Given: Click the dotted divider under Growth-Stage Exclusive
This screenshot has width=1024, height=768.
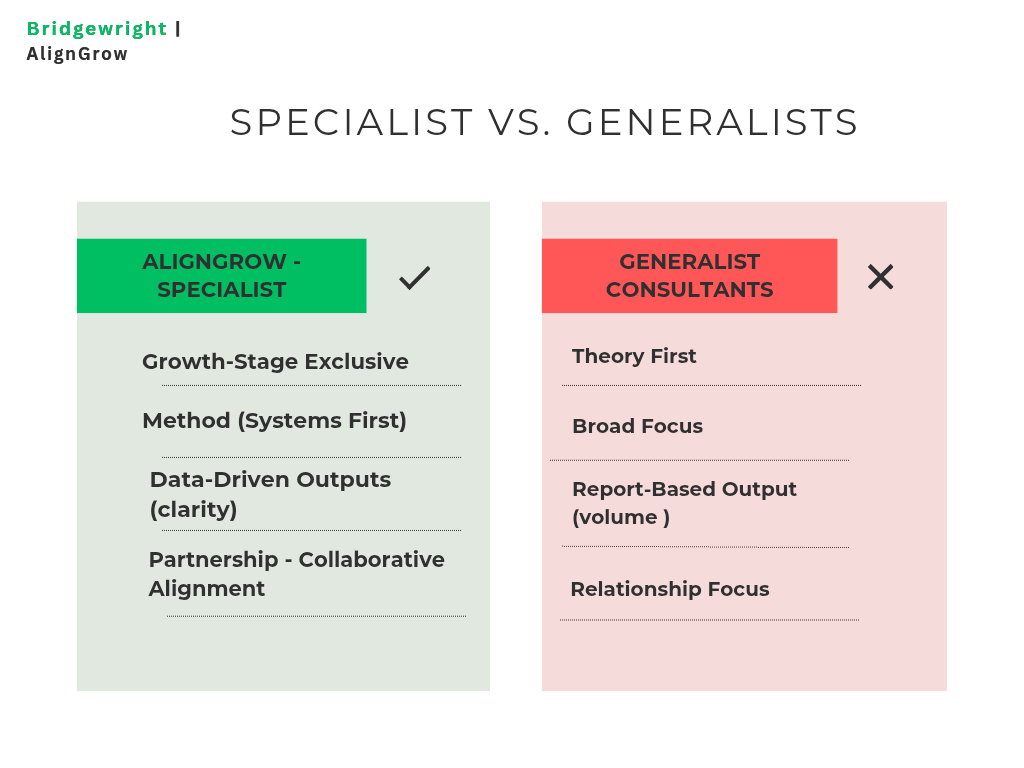Looking at the screenshot, I should pos(312,385).
